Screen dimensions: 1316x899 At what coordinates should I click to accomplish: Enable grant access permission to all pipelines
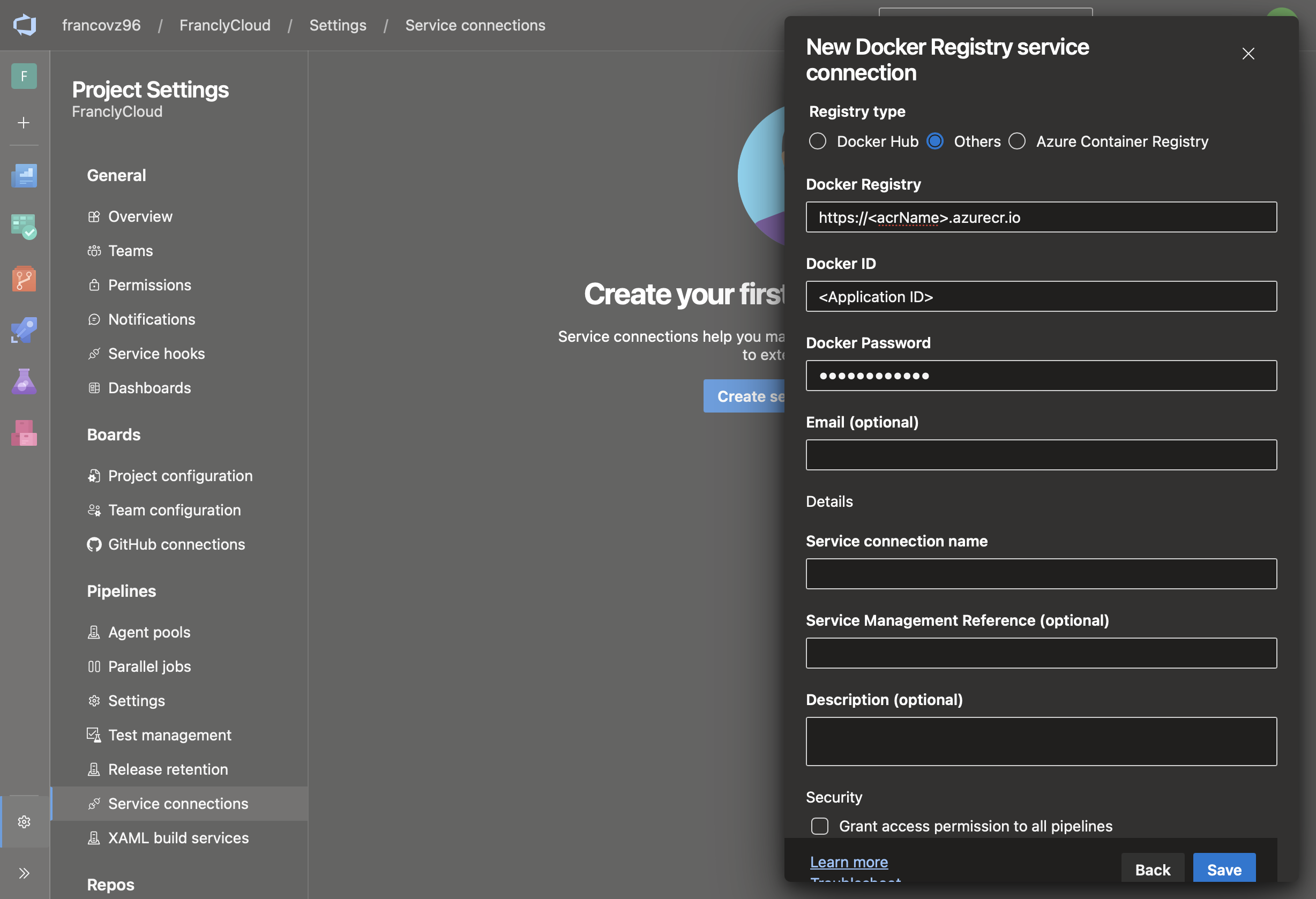click(819, 826)
